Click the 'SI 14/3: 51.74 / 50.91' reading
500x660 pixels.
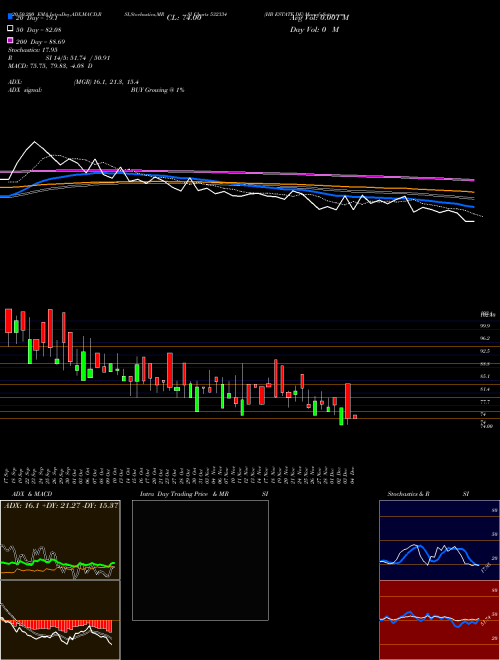click(x=78, y=58)
